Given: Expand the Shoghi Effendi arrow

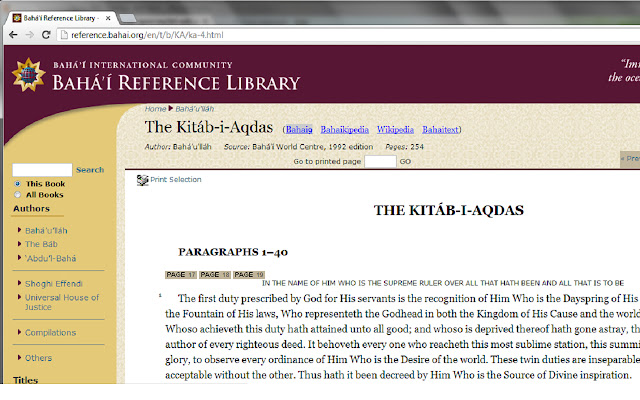Looking at the screenshot, I should click(x=19, y=283).
